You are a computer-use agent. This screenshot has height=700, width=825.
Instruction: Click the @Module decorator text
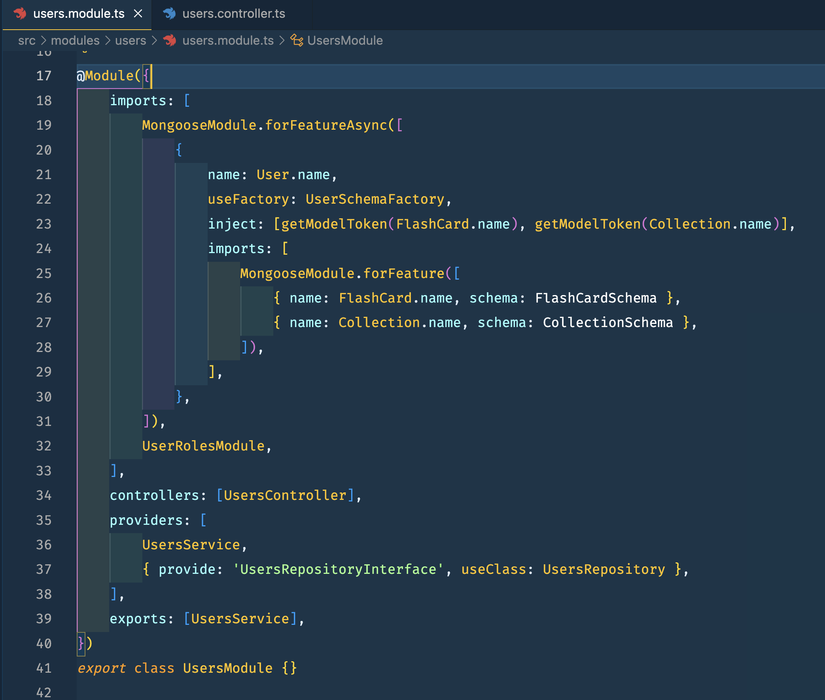(x=105, y=76)
